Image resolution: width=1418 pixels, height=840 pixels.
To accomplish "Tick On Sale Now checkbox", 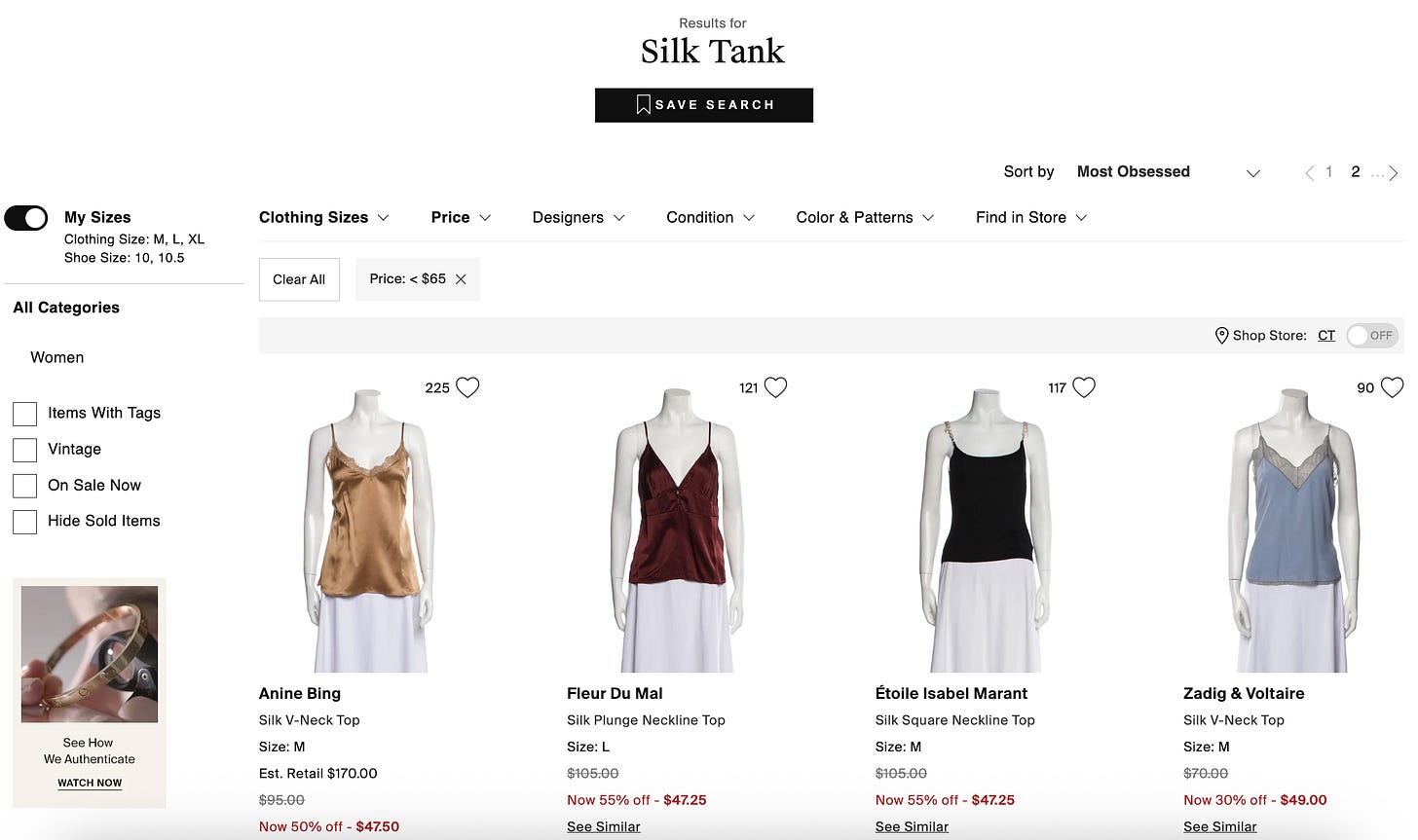I will pos(24,486).
